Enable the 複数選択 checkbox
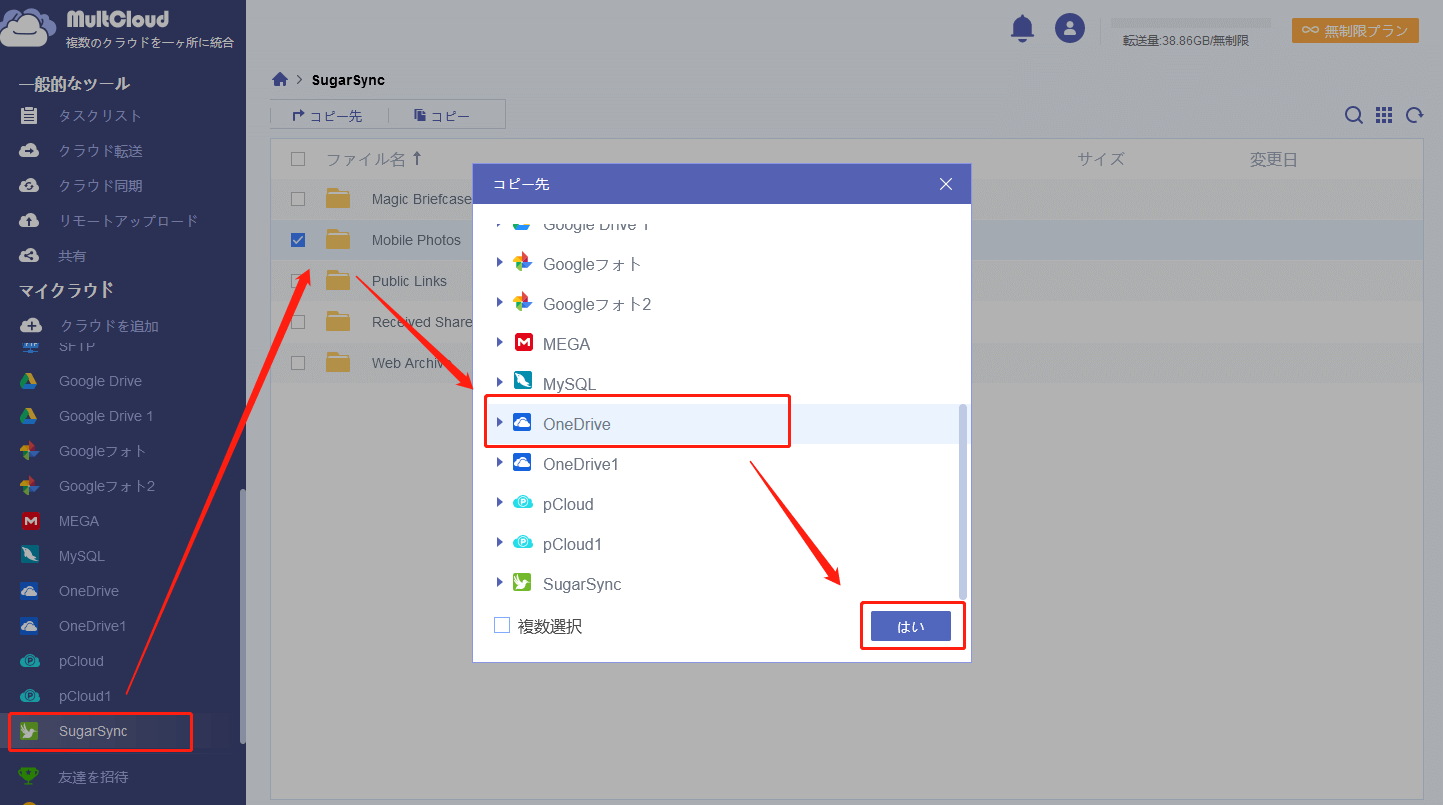The width and height of the screenshot is (1443, 805). (502, 626)
